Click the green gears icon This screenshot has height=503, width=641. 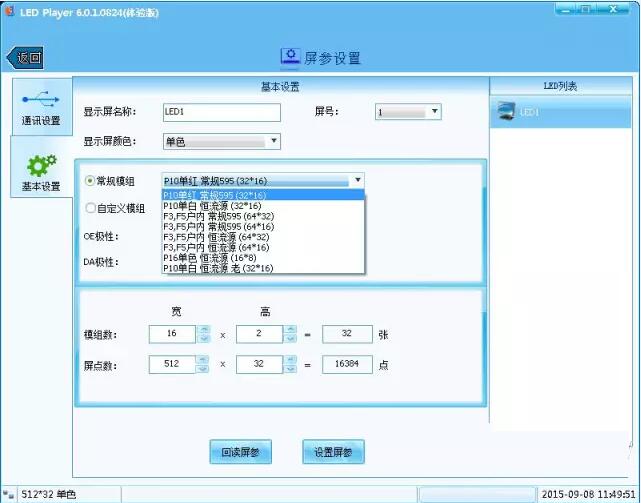click(41, 164)
